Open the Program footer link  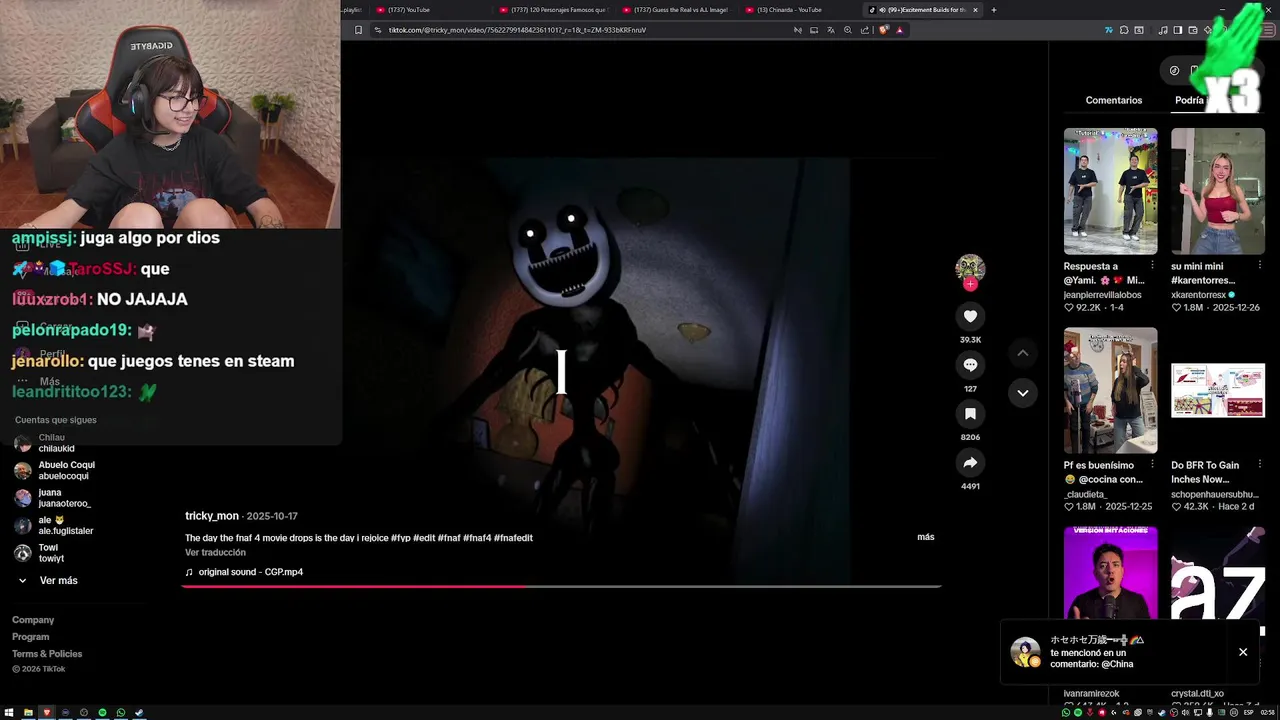point(30,637)
